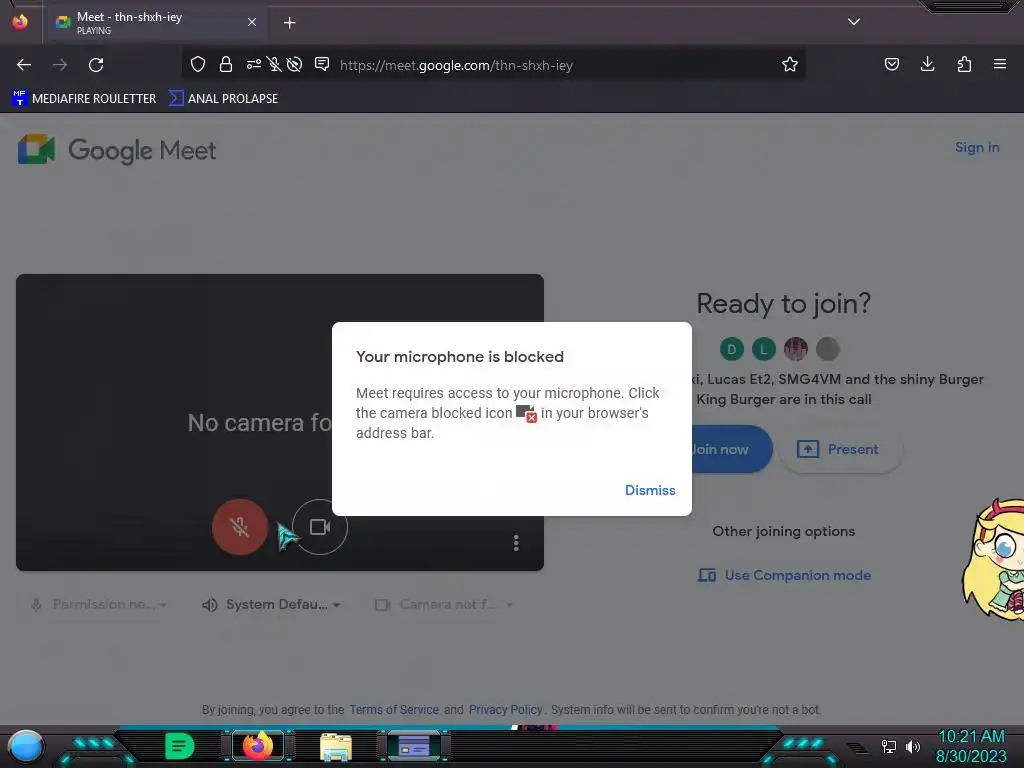1024x768 pixels.
Task: Click the photo participant avatar
Action: [x=796, y=349]
